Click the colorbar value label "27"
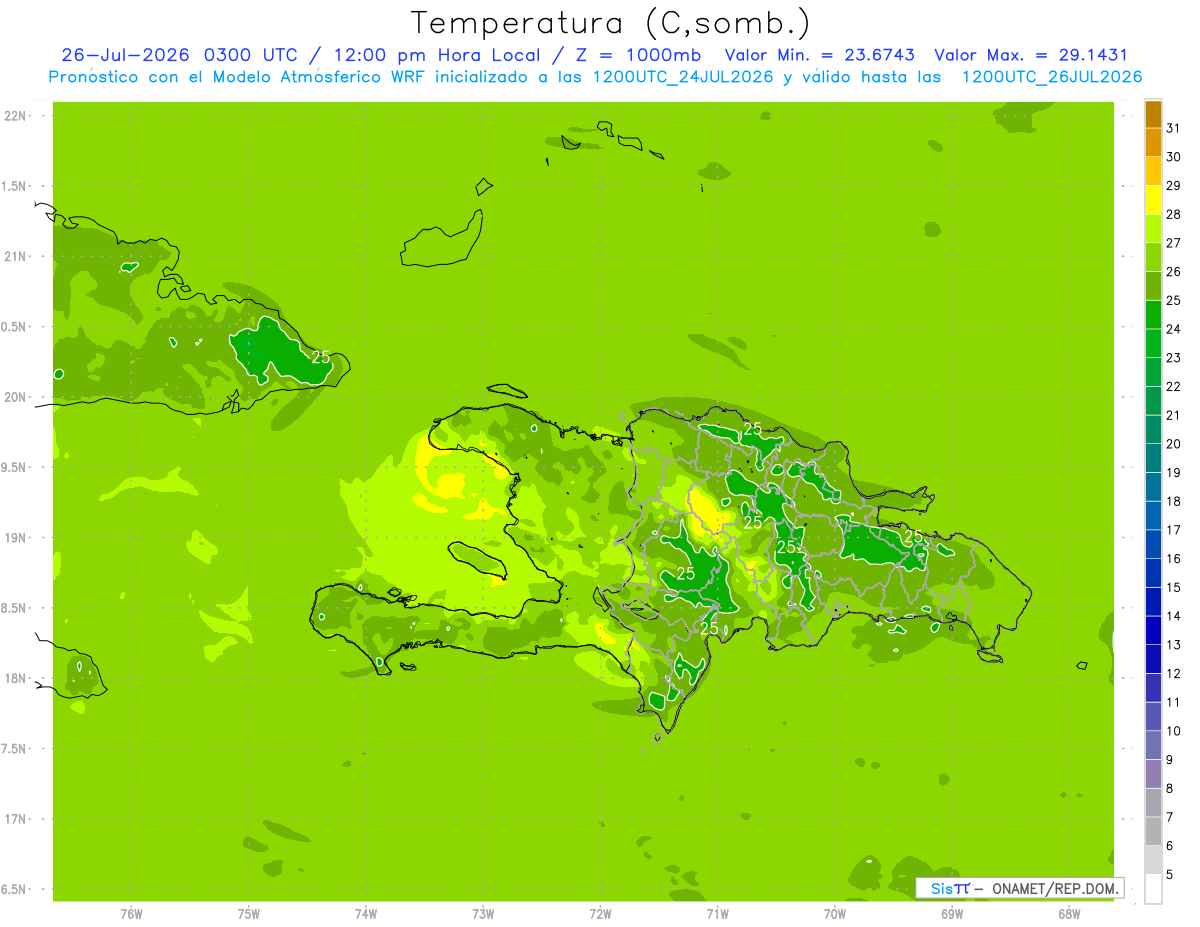1200x927 pixels. coord(1173,243)
